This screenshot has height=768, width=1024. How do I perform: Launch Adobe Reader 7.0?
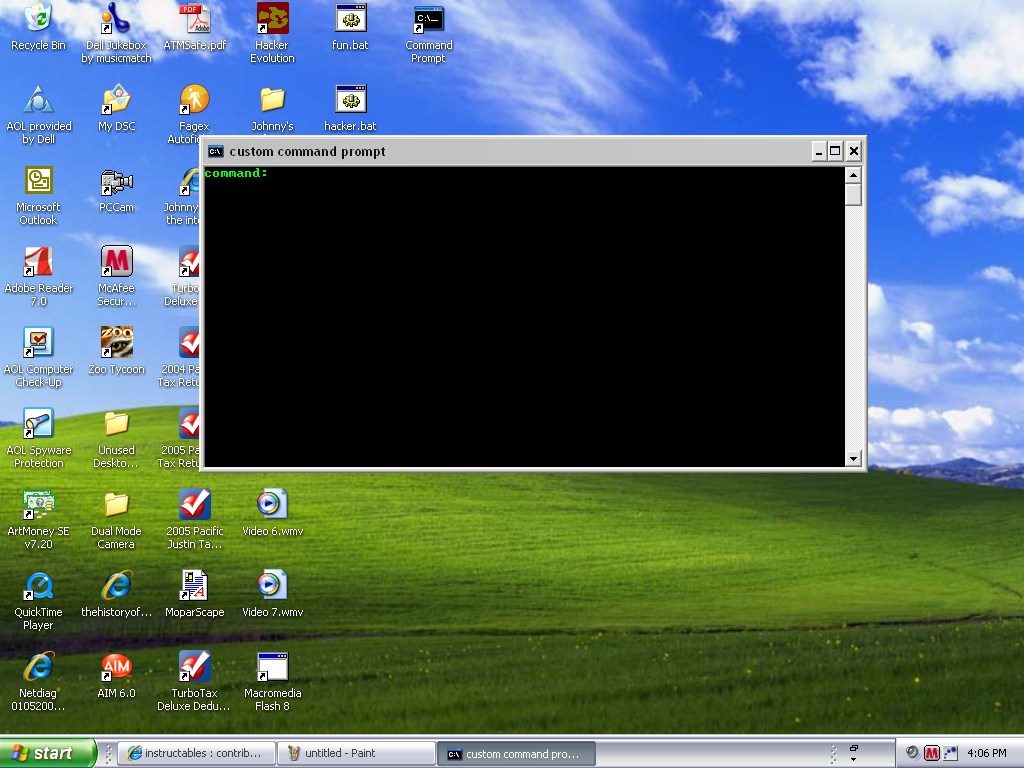point(40,262)
